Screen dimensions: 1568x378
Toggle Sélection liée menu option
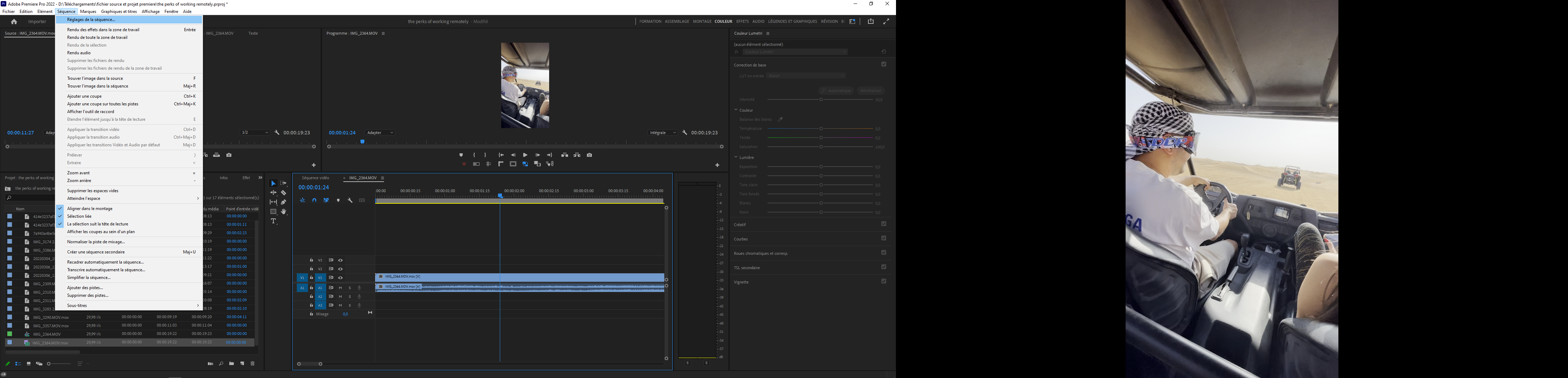pyautogui.click(x=129, y=216)
